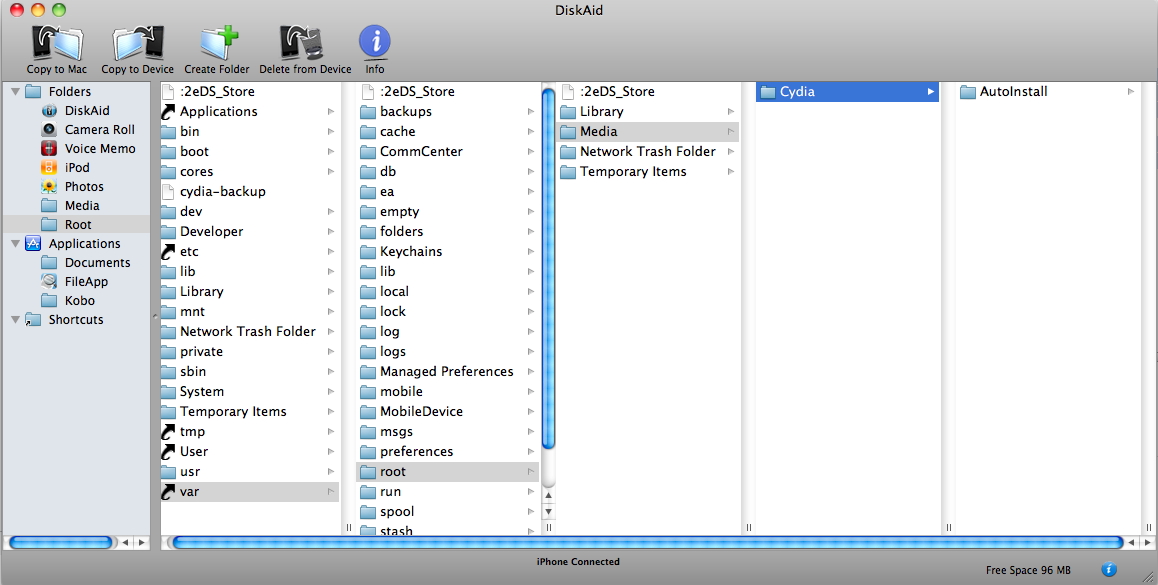This screenshot has height=585, width=1158.
Task: Collapse the Applications sidebar group
Action: [15, 244]
